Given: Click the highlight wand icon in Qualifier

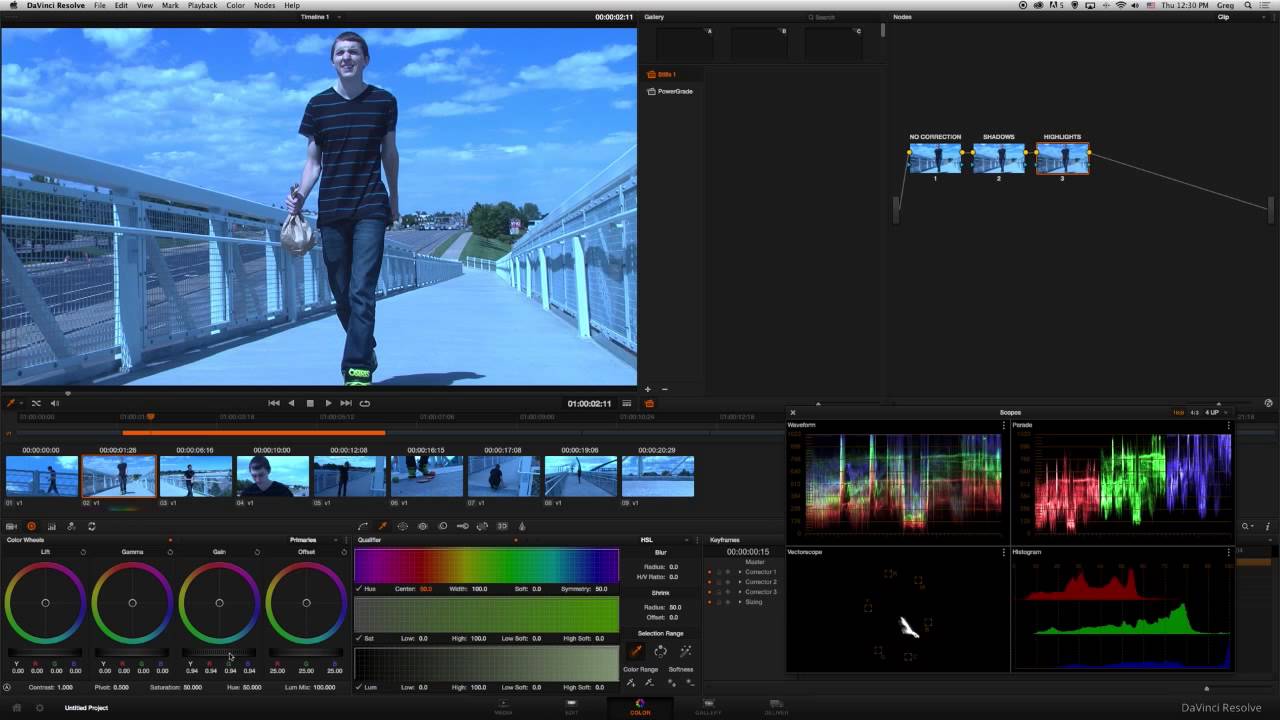Looking at the screenshot, I should 685,651.
